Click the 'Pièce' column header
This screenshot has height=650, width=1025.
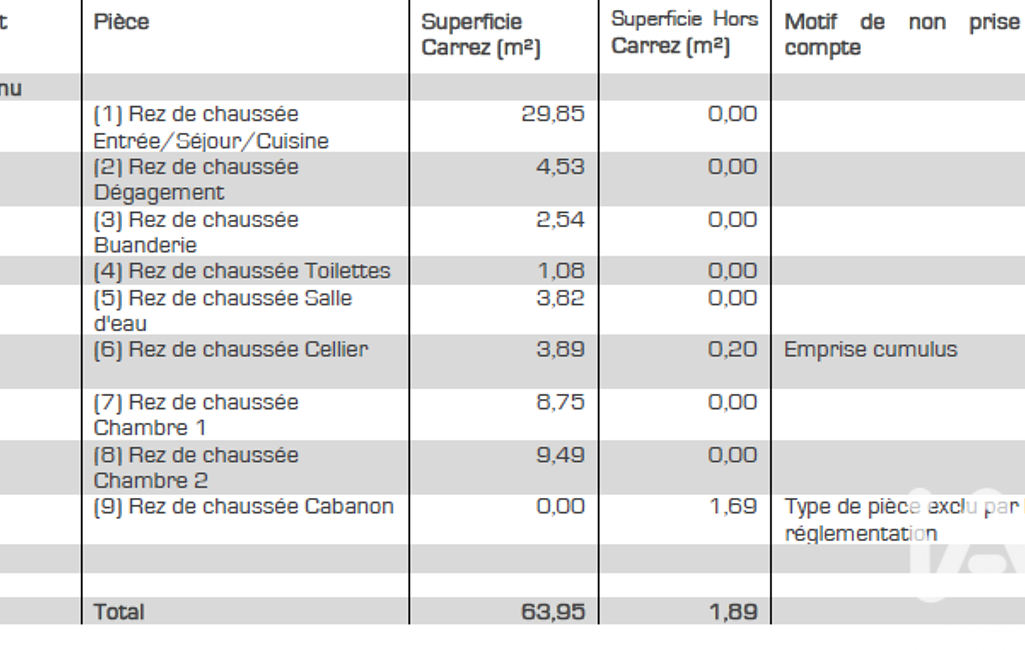pos(121,22)
